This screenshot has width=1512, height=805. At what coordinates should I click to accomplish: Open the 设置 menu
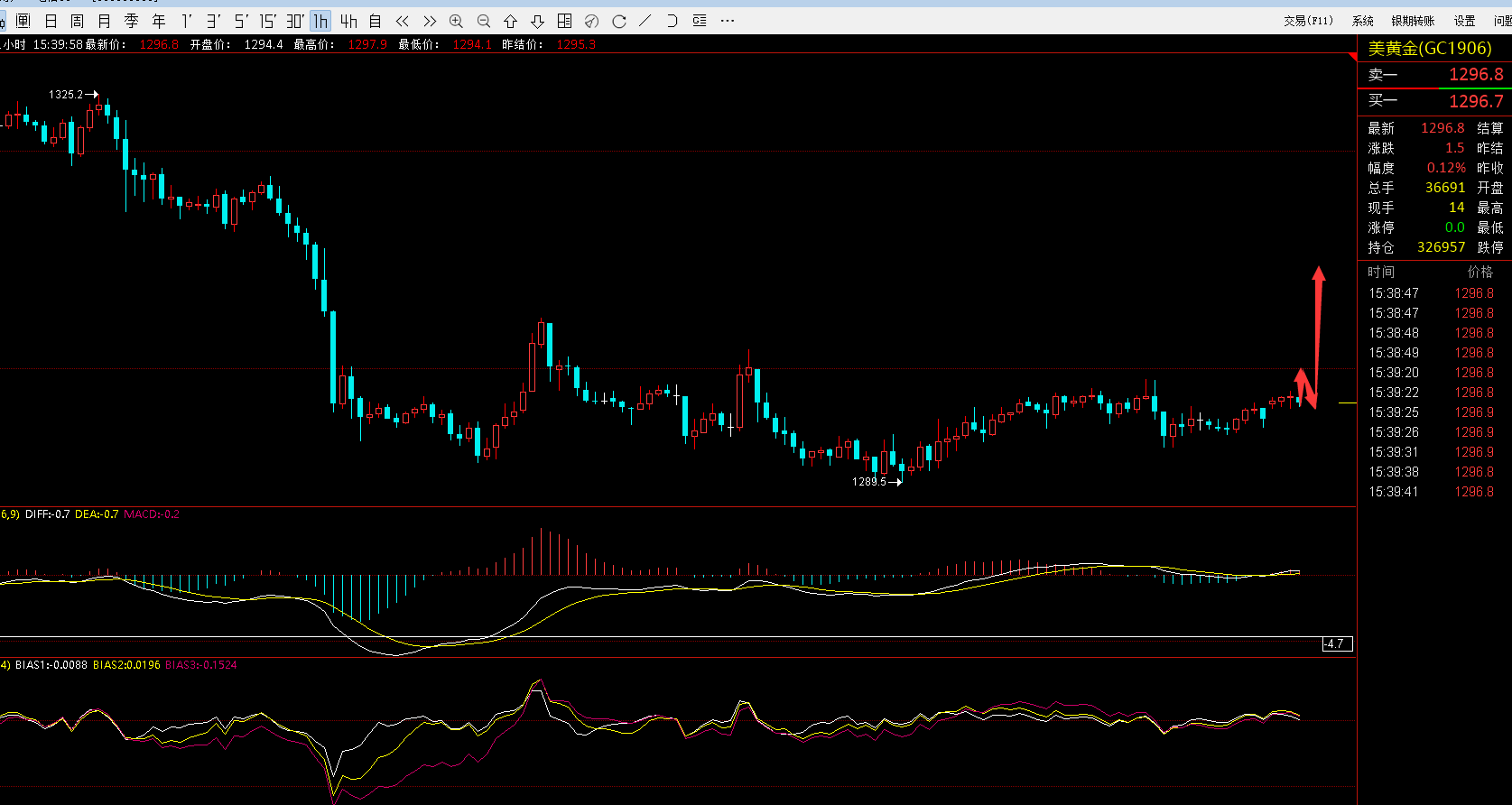pos(1464,21)
